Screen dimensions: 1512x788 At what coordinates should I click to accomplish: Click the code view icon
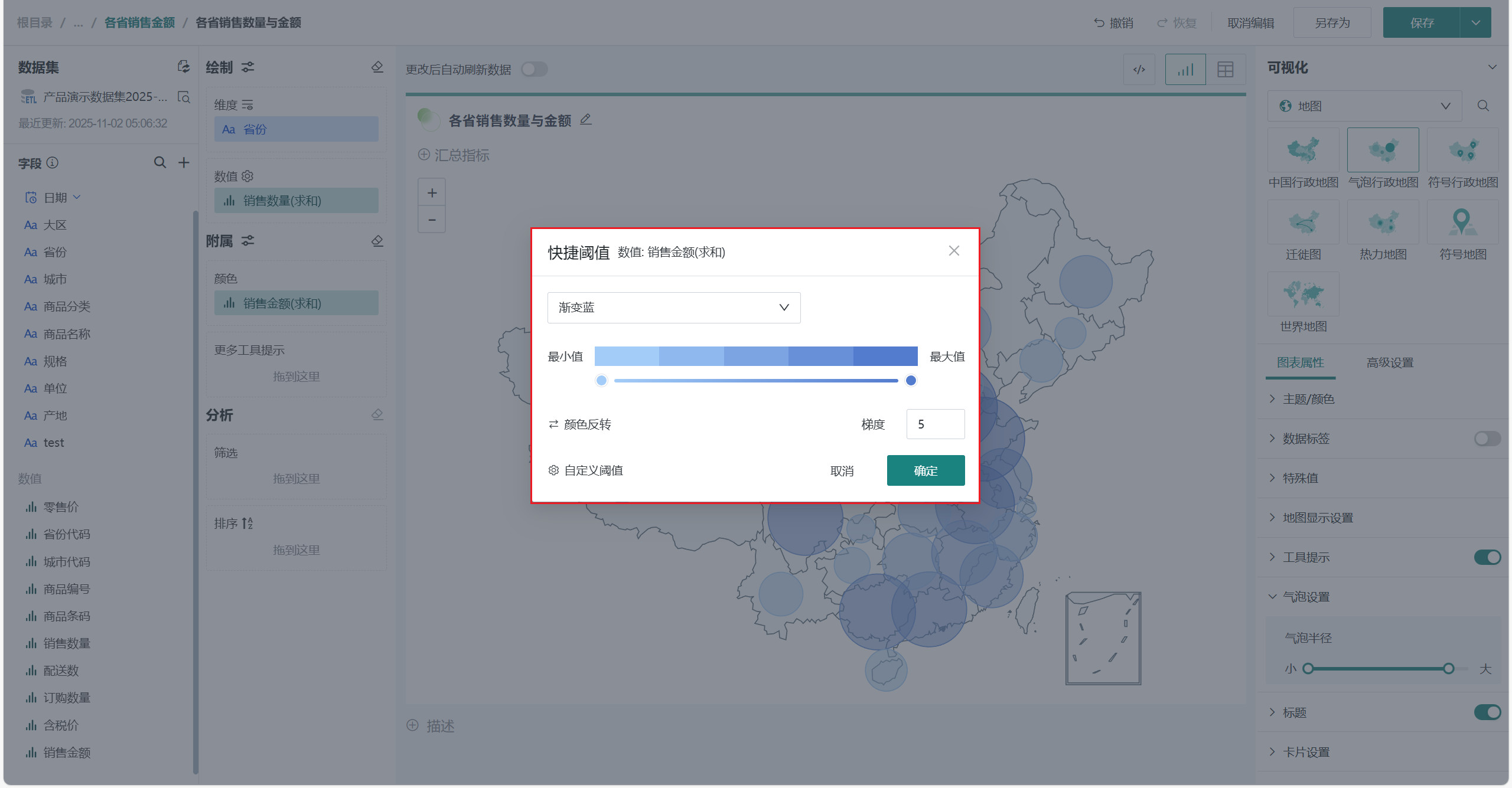click(1139, 70)
